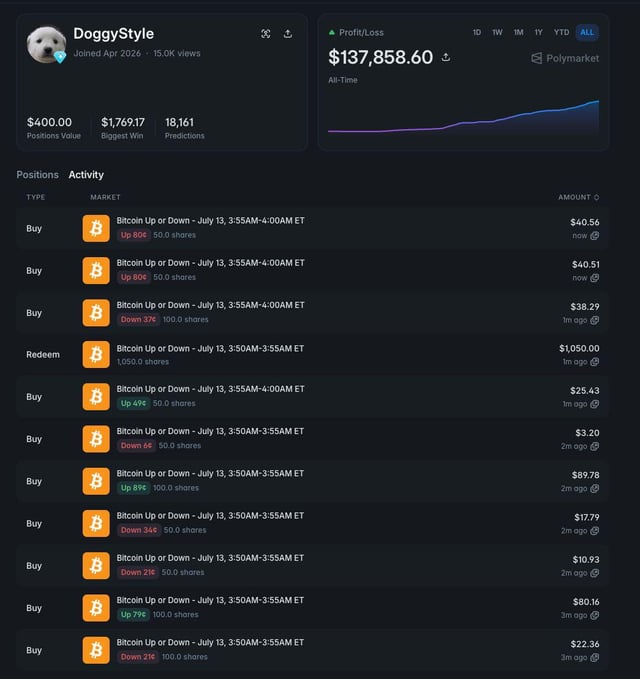The height and width of the screenshot is (679, 640).
Task: Click the 'Down 6¢' badge
Action: point(136,446)
